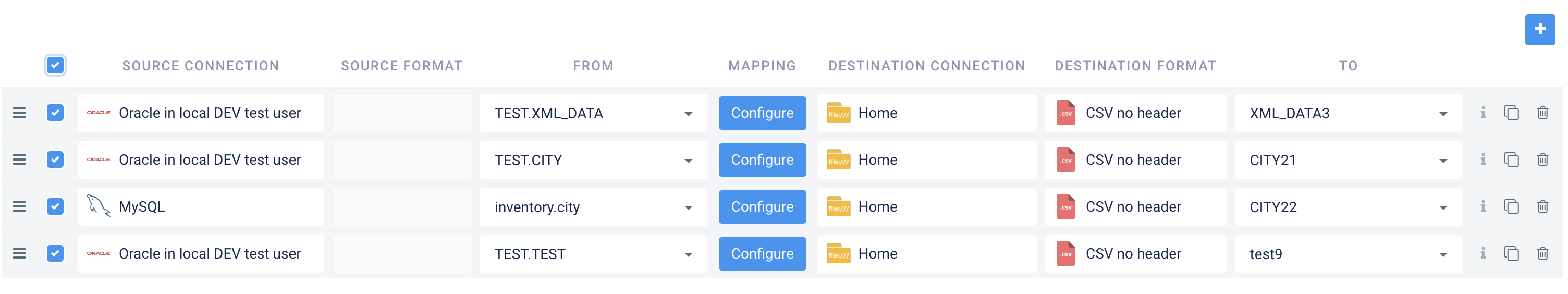Configure mapping for the TEST.CITY row
The height and width of the screenshot is (294, 1568).
[x=762, y=160]
